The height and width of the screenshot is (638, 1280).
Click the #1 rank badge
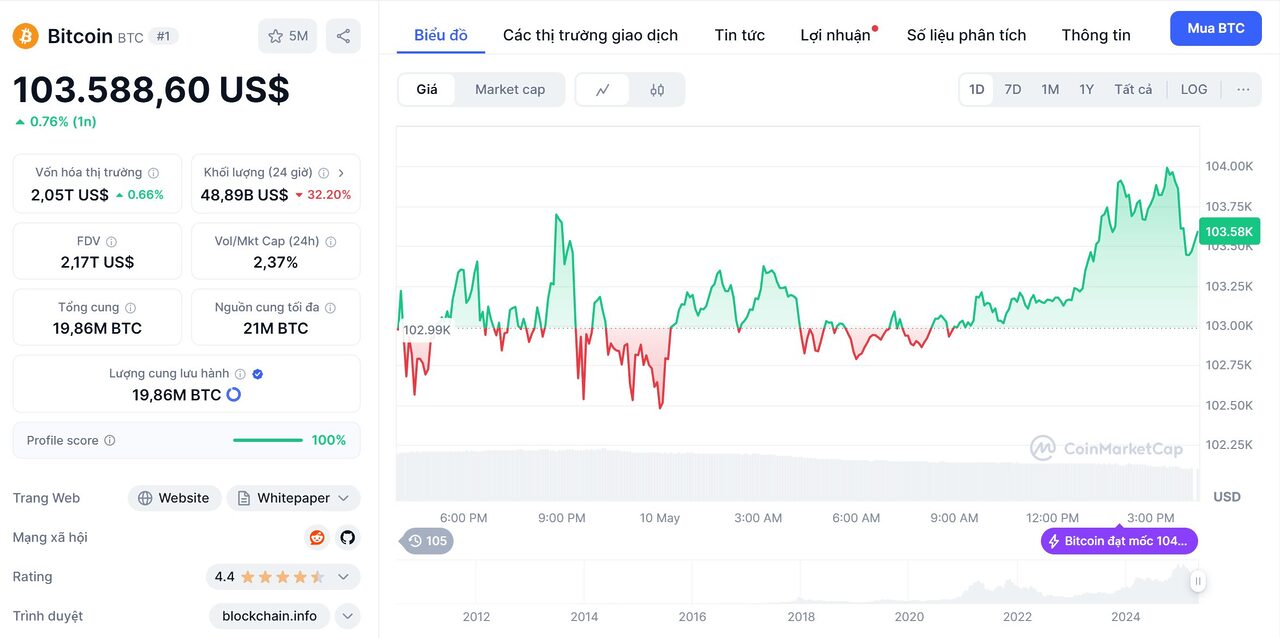[164, 36]
